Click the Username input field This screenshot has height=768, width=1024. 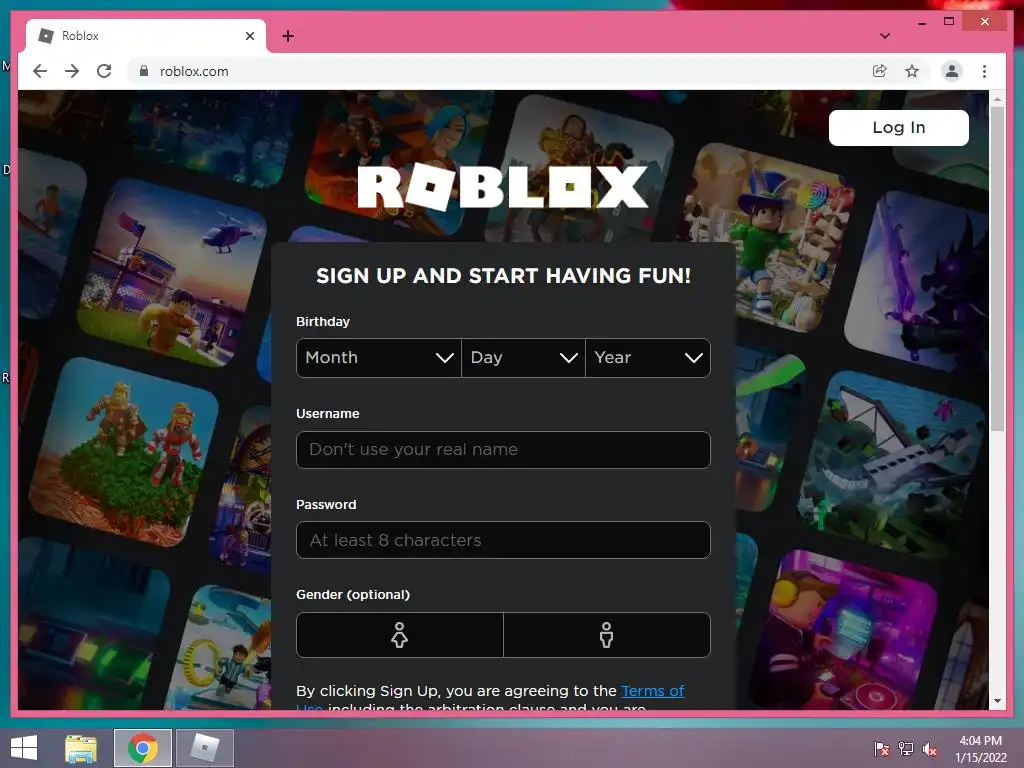coord(503,450)
